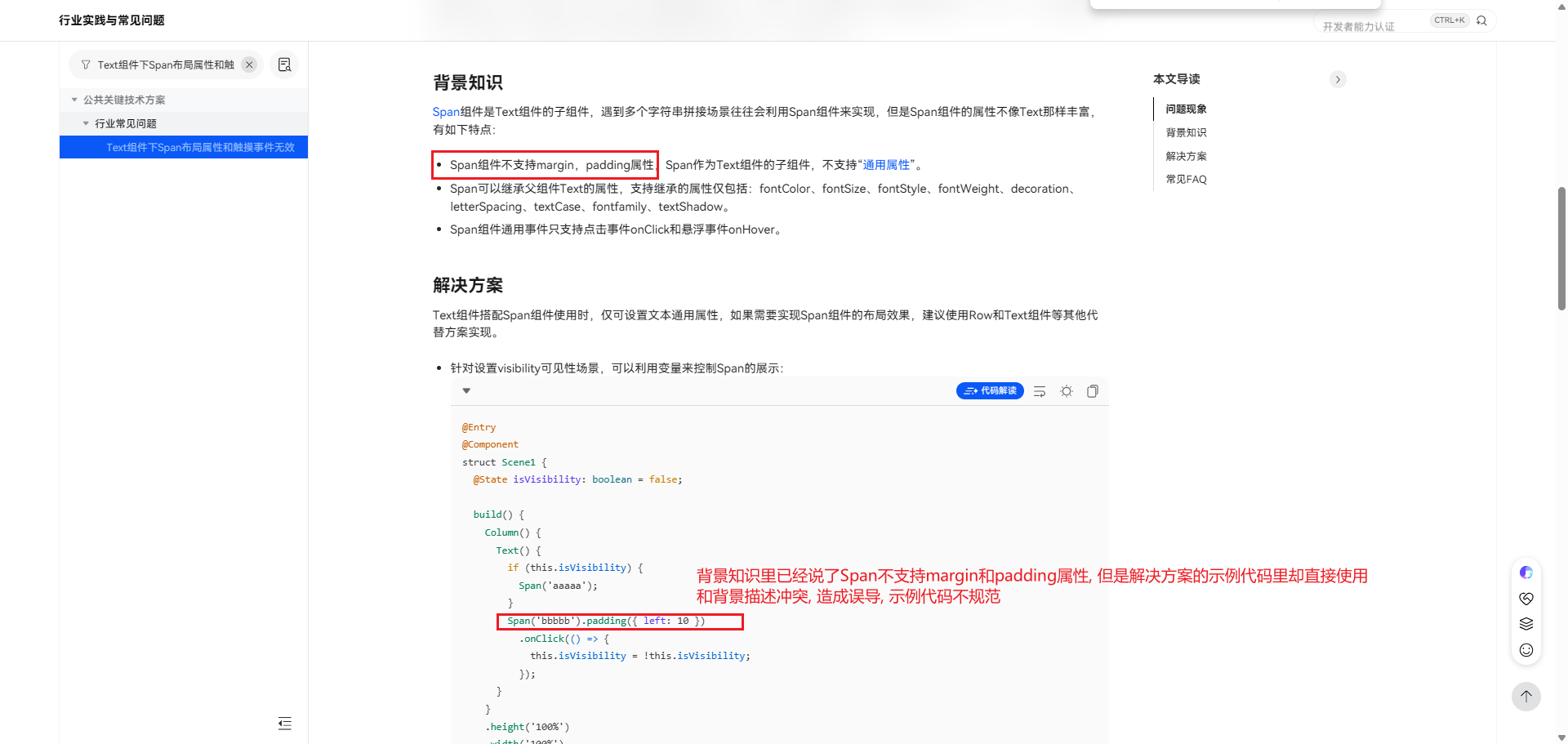Open the Span component link
Viewport: 1568px width, 744px height.
coord(446,112)
